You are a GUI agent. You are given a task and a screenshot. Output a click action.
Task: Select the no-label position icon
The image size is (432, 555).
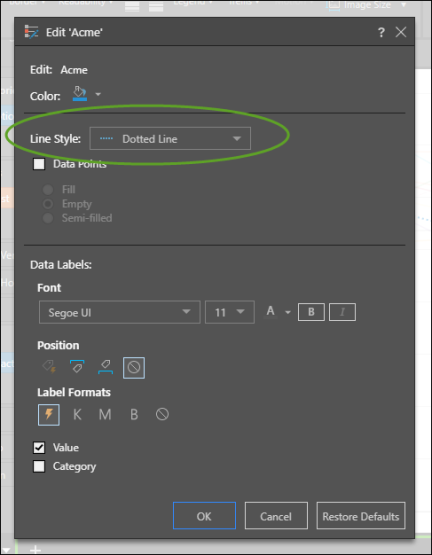(x=134, y=368)
